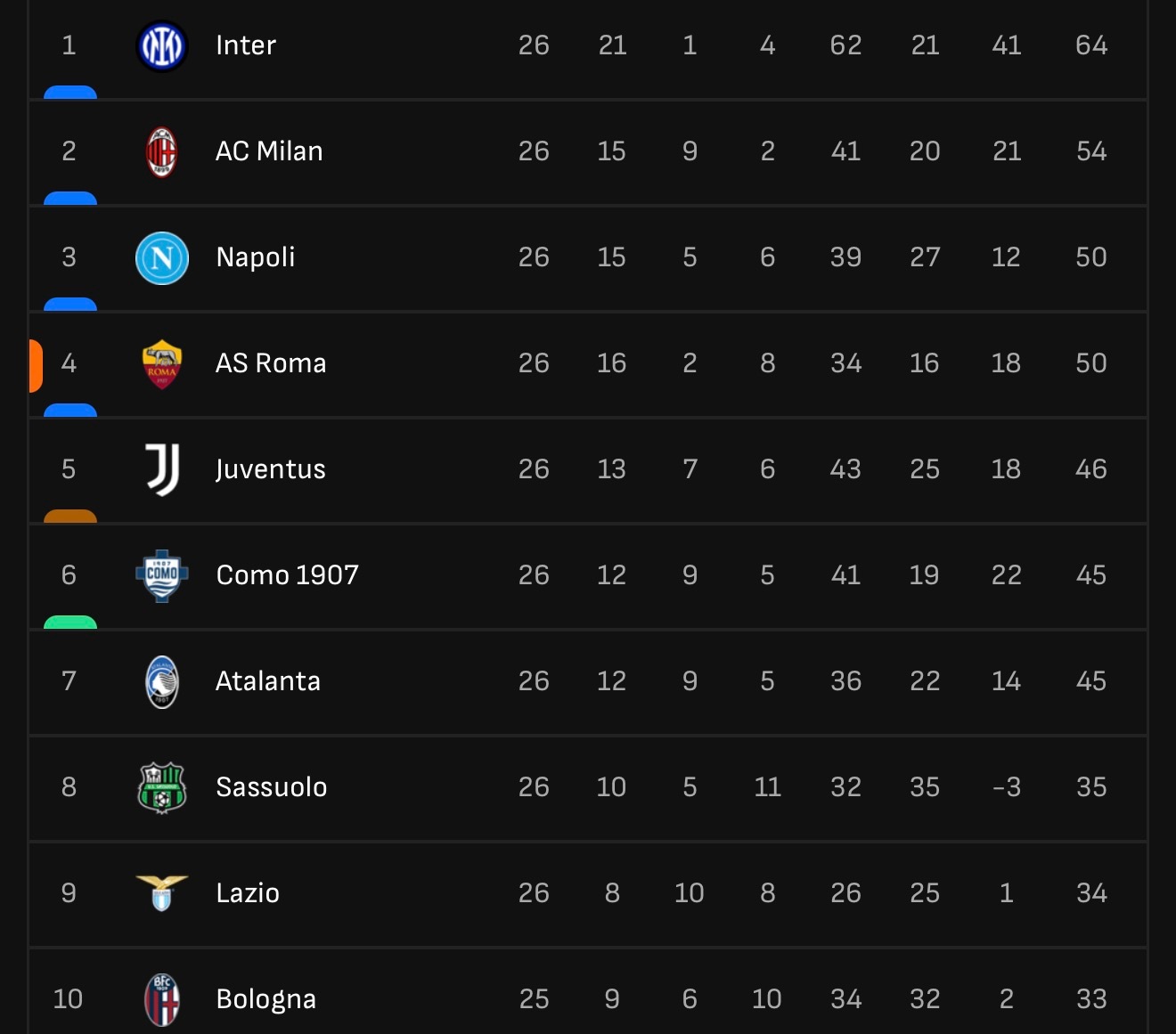This screenshot has height=1034, width=1176.
Task: Open the Como 1907 team name link
Action: 287,575
